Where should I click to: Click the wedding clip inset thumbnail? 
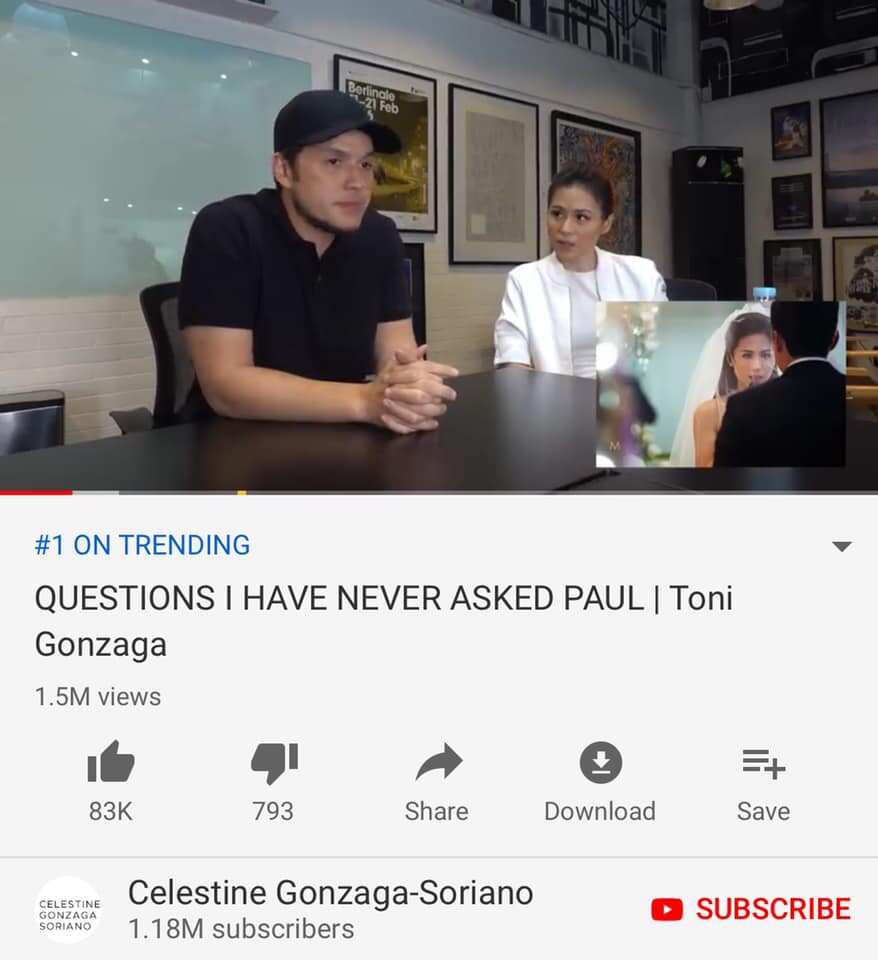[x=721, y=384]
